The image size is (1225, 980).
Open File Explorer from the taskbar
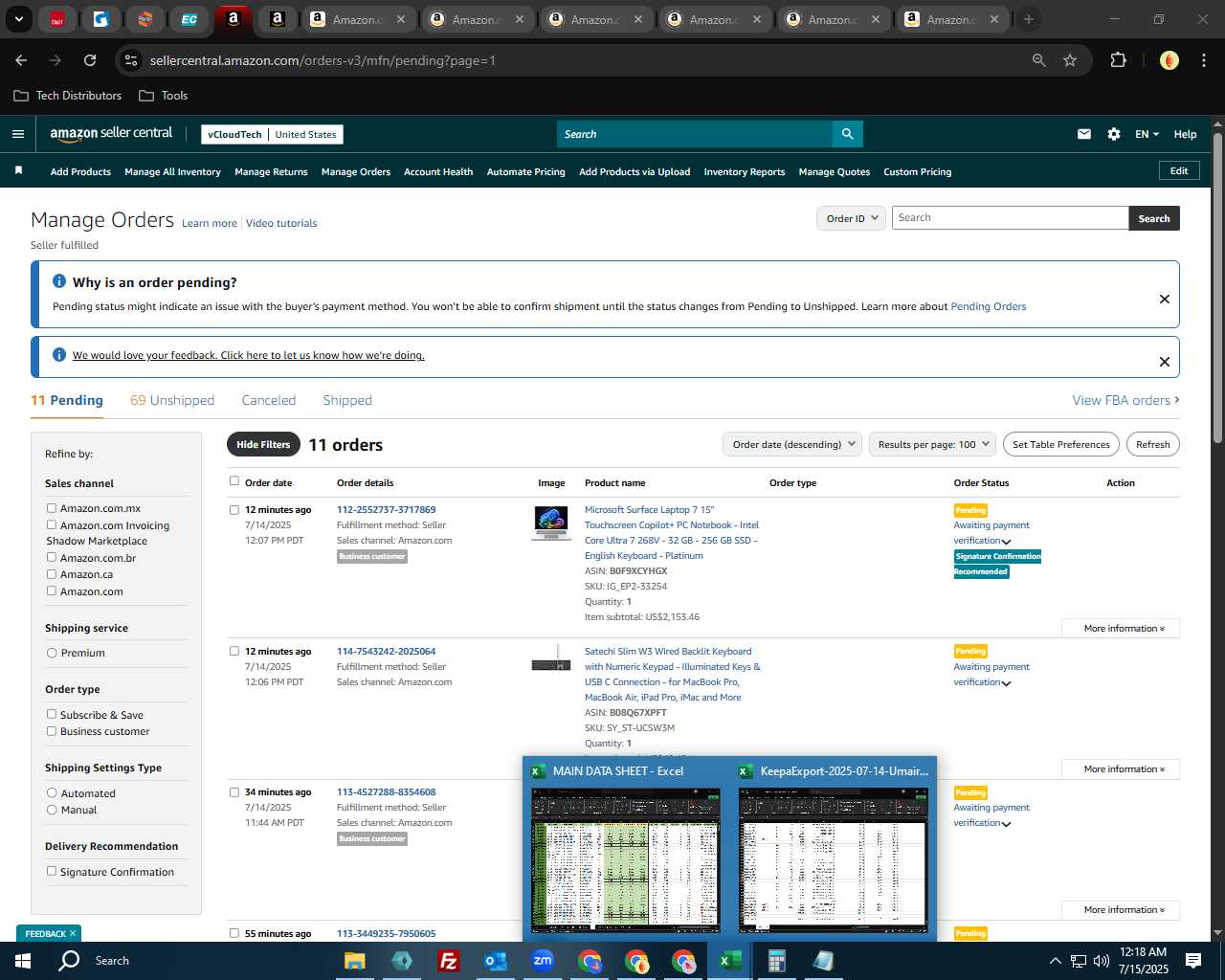(x=355, y=961)
